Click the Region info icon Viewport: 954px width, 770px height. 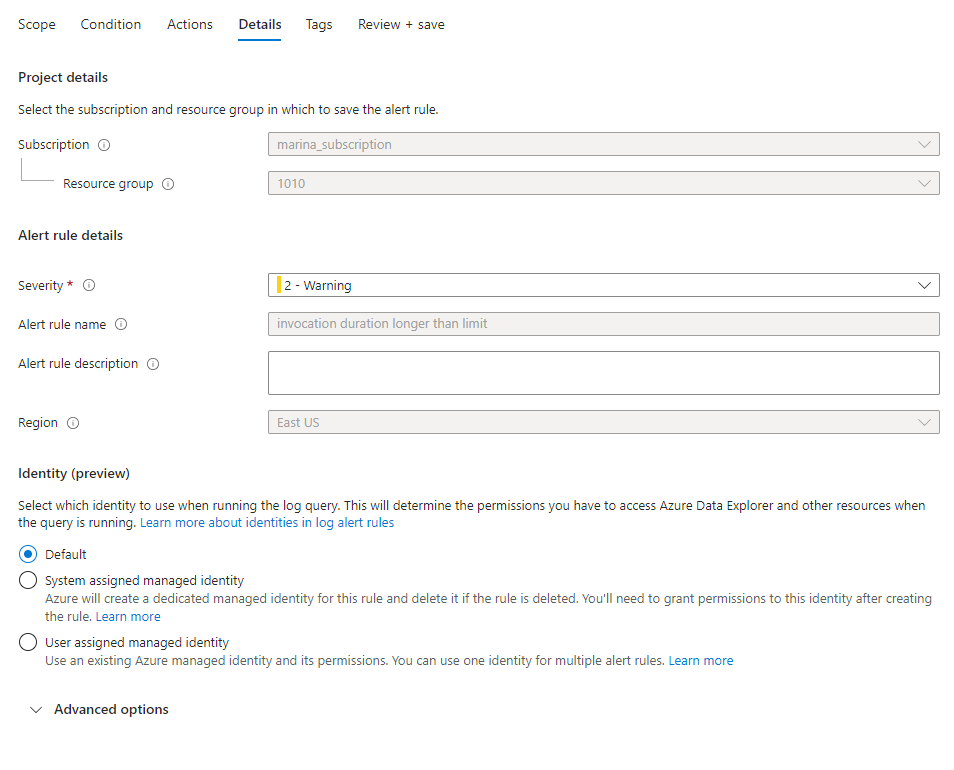click(73, 423)
